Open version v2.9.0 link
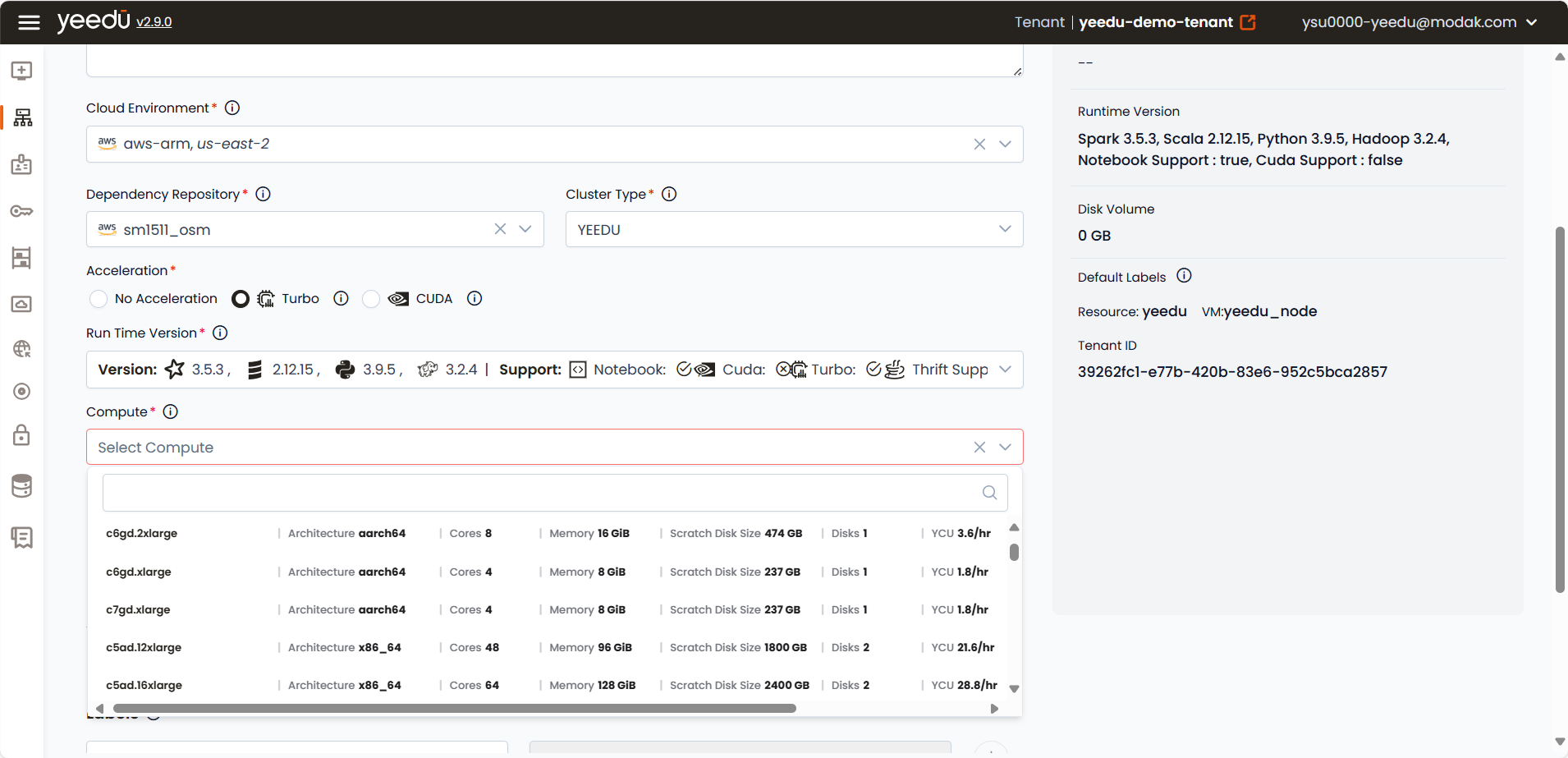Image resolution: width=1568 pixels, height=758 pixels. (x=154, y=22)
